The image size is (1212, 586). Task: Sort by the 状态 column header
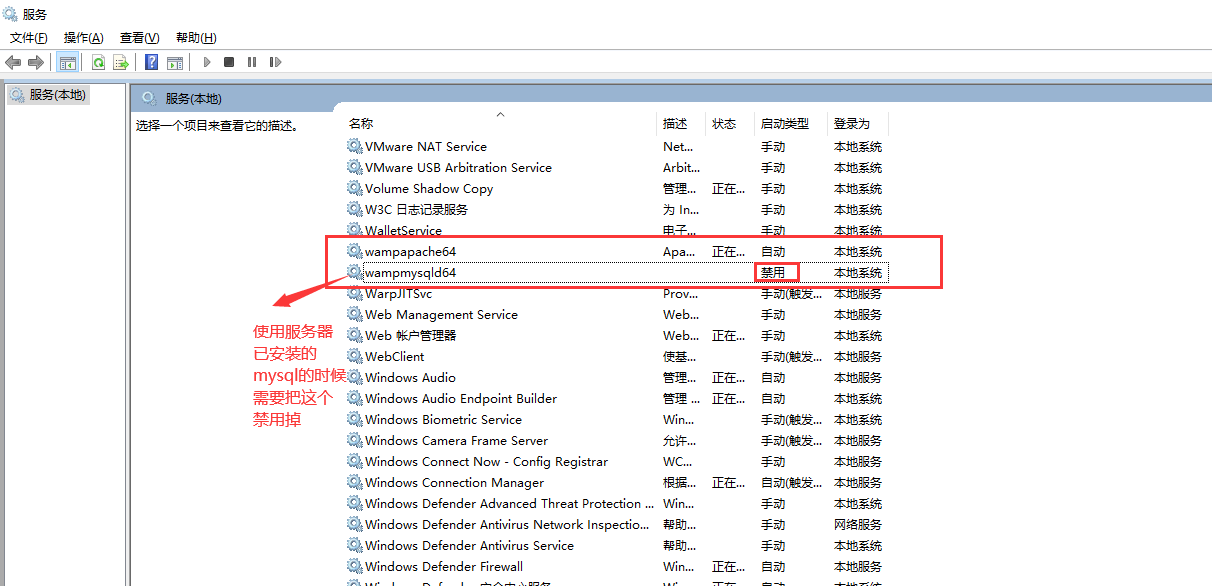[730, 123]
